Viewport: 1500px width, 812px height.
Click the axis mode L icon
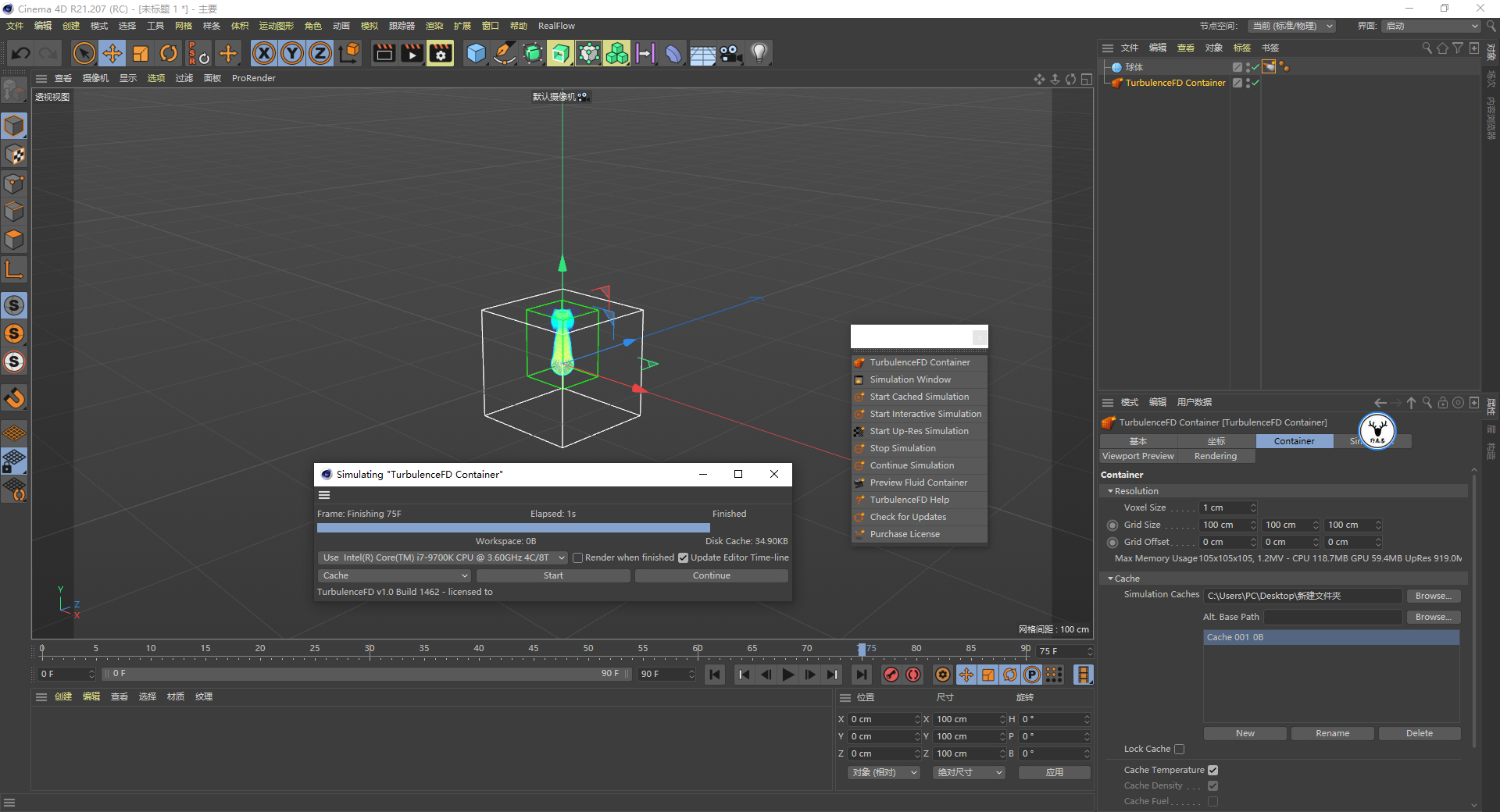(14, 270)
